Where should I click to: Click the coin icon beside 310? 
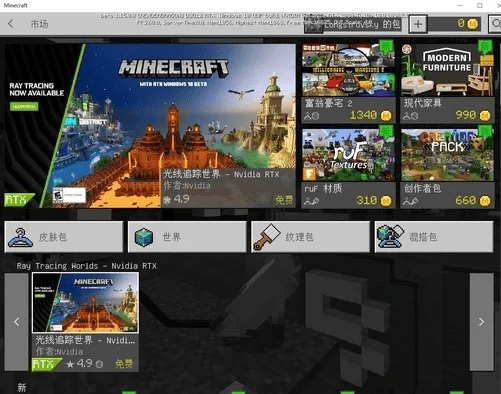click(386, 201)
